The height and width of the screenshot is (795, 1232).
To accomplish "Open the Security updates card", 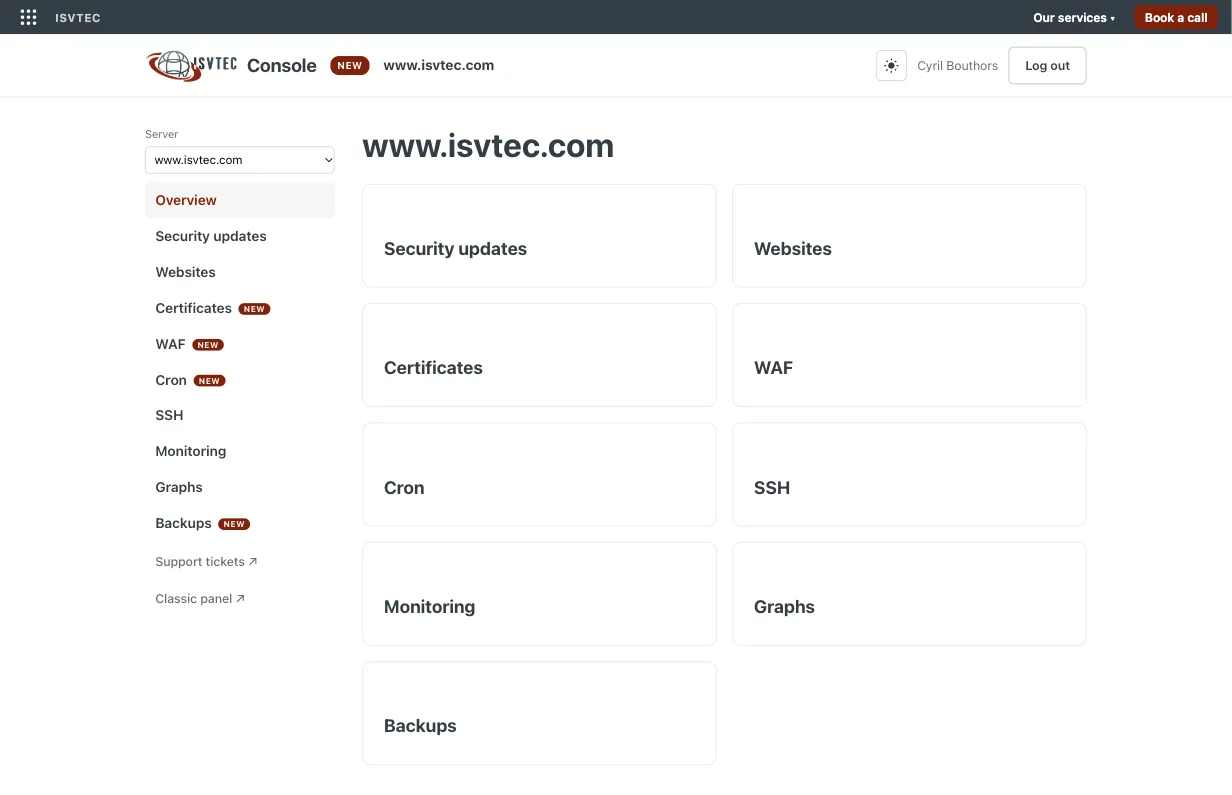I will coord(539,236).
